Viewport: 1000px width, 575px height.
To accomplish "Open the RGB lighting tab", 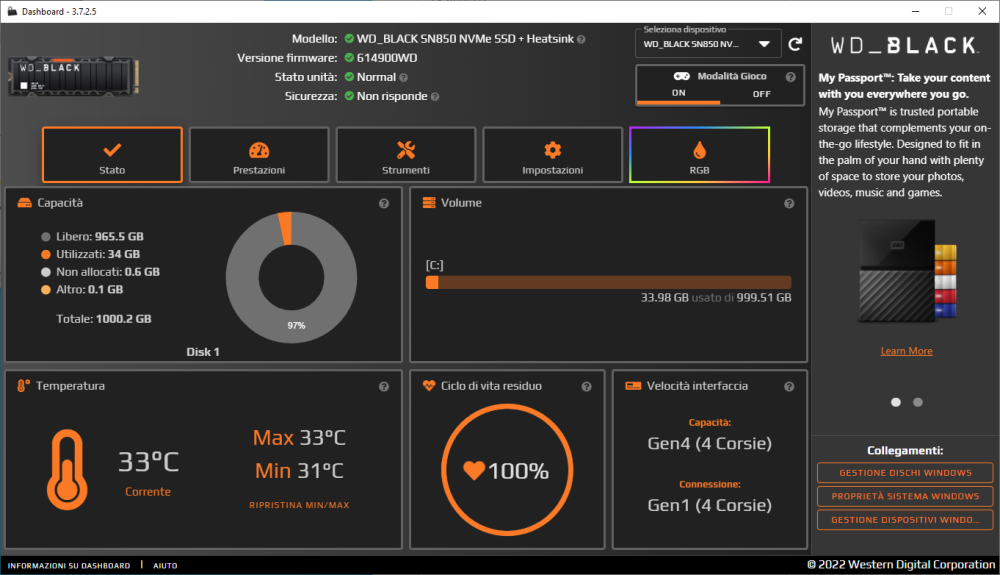I will [700, 155].
